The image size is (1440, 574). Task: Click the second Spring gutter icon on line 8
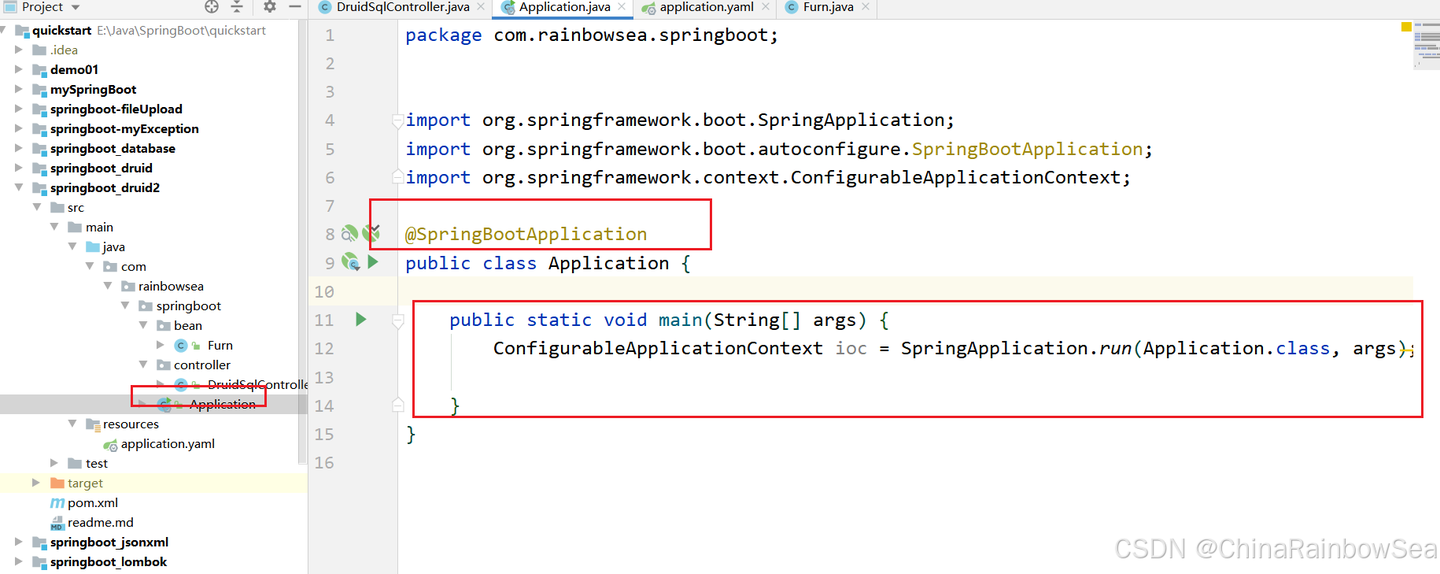pos(372,233)
